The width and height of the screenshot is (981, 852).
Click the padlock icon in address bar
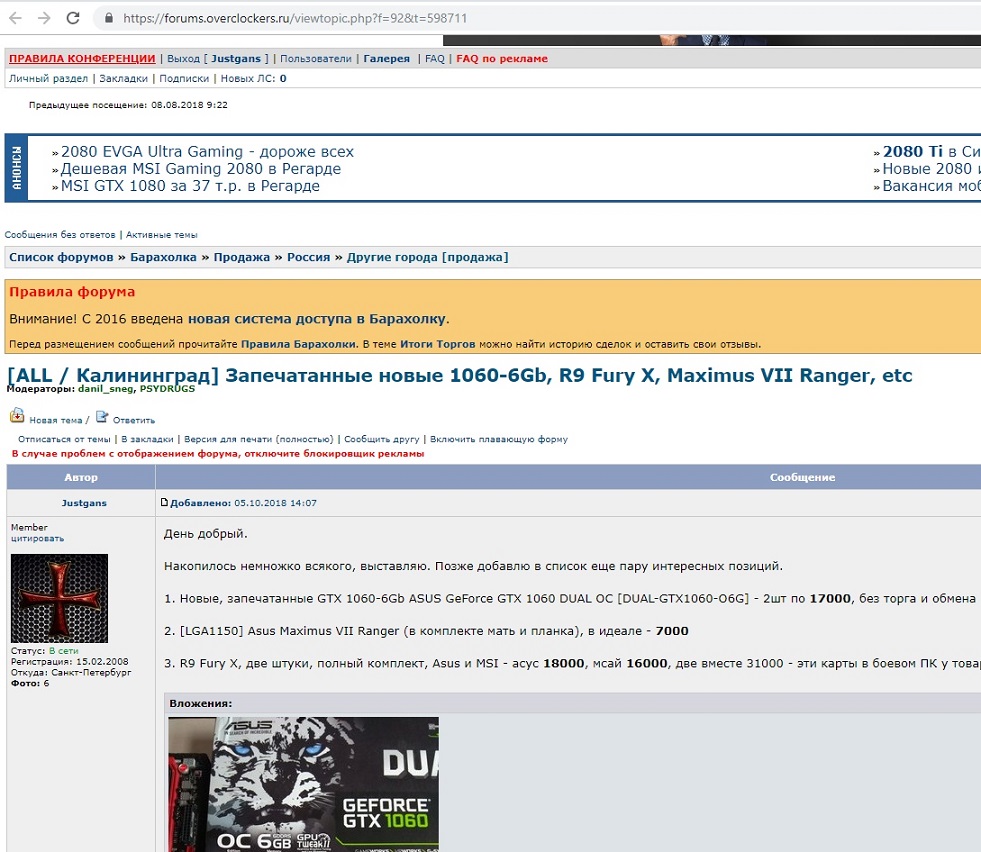point(109,18)
